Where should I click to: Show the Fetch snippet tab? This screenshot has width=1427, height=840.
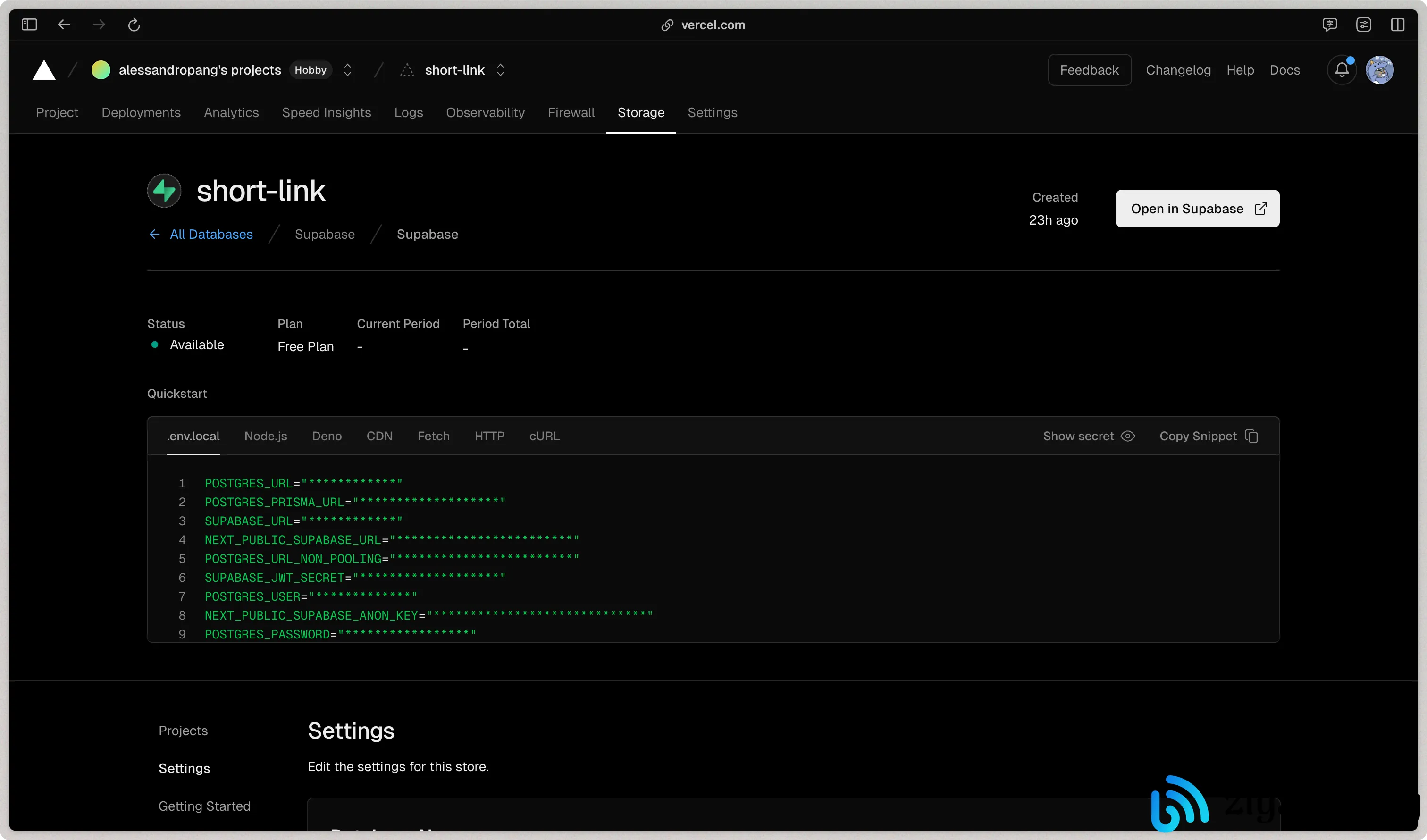pyautogui.click(x=434, y=436)
